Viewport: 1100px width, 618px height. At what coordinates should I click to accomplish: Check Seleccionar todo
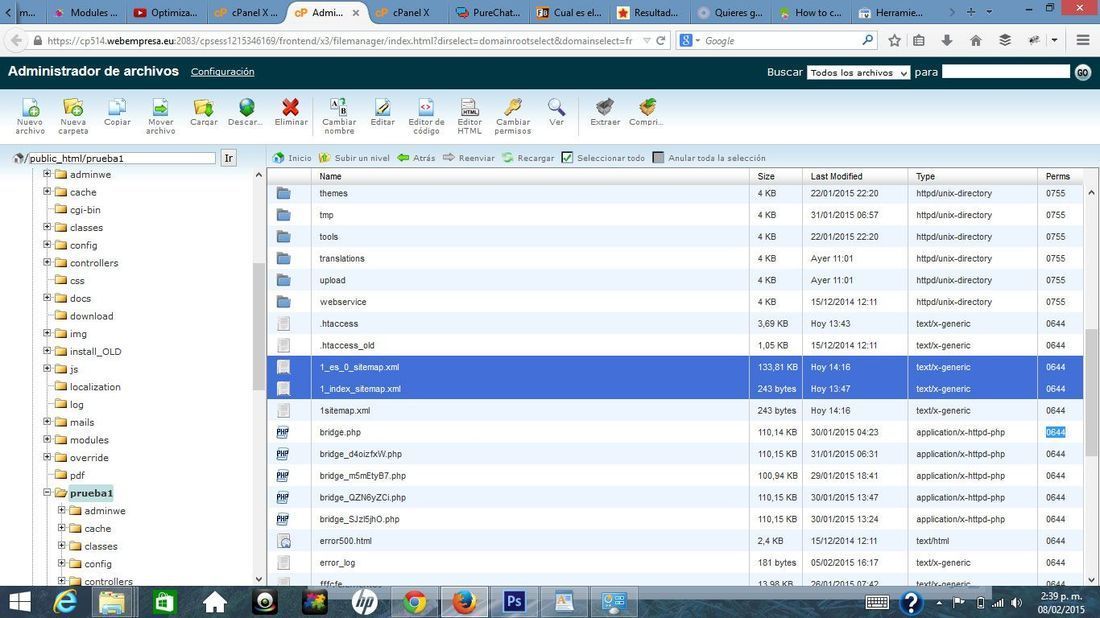[x=568, y=158]
